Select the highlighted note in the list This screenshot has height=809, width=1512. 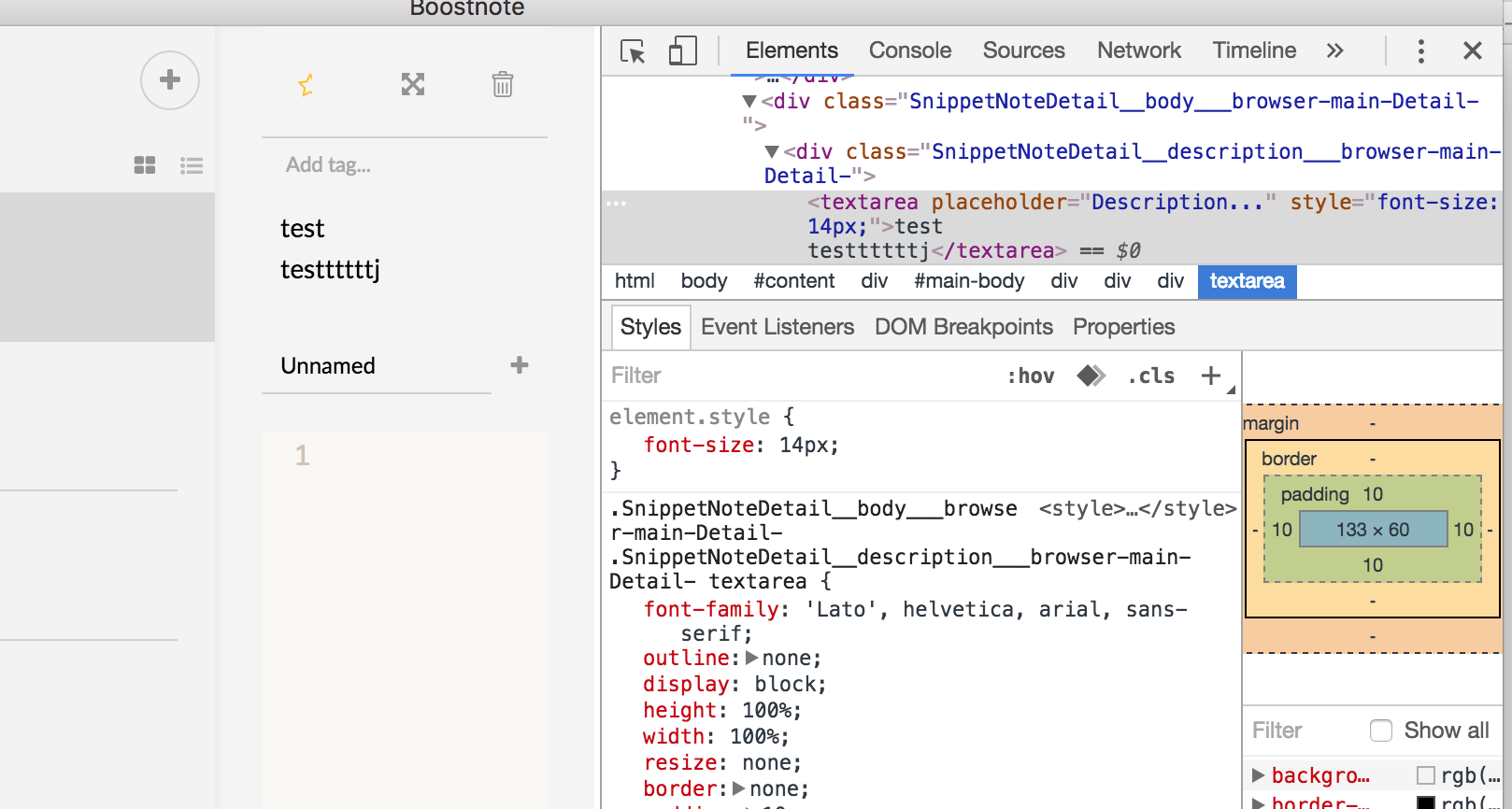click(x=107, y=267)
